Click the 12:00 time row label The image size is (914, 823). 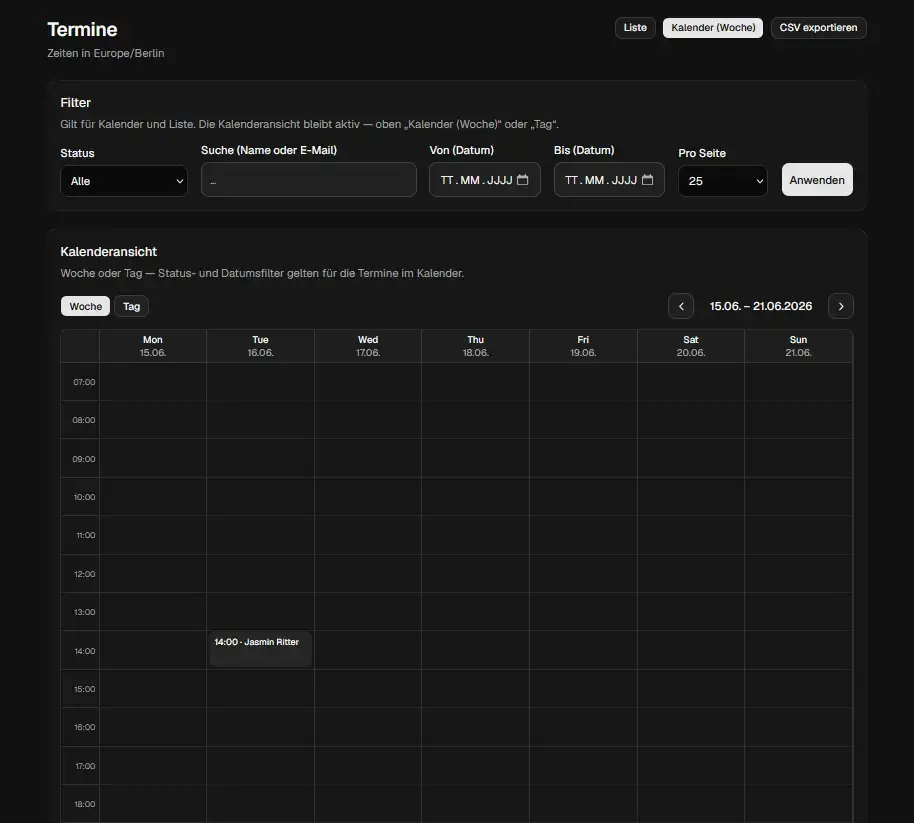click(x=85, y=574)
